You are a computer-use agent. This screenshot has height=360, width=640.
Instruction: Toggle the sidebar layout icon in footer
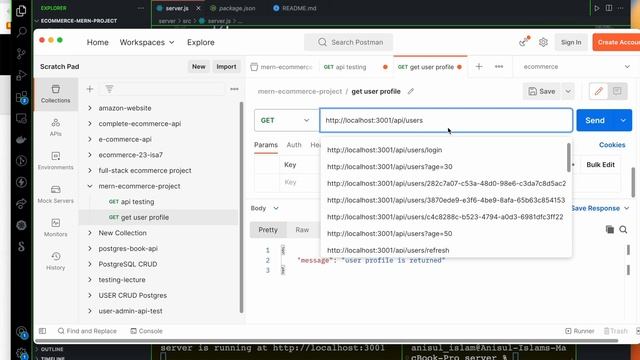click(x=42, y=331)
